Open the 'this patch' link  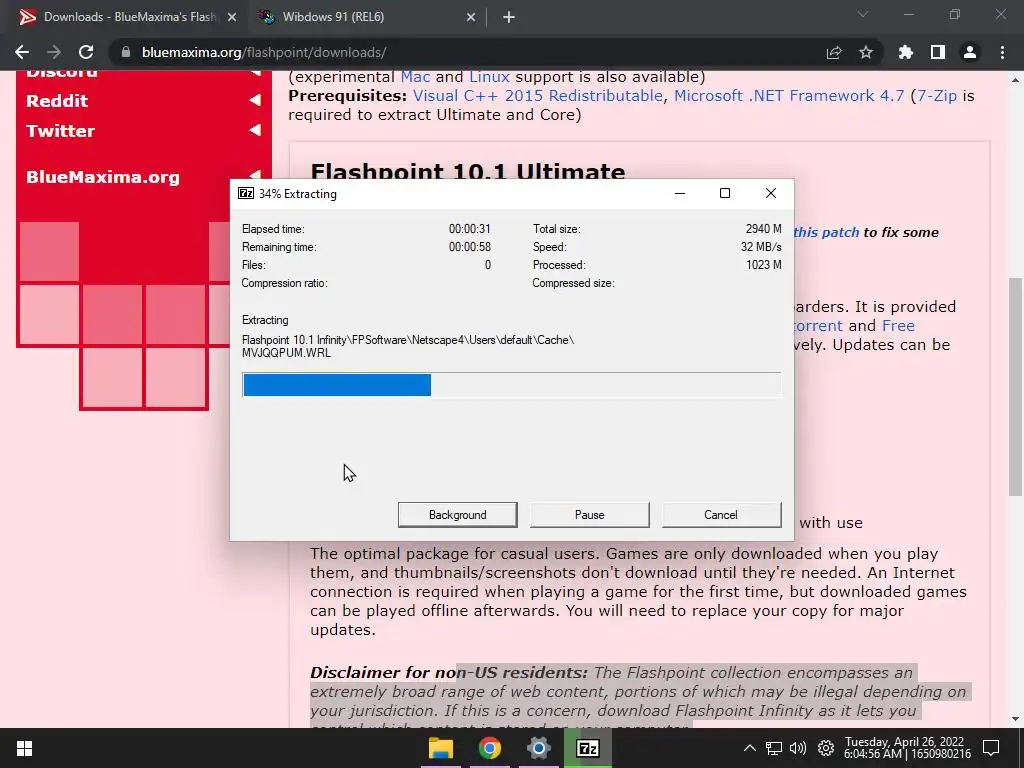pos(826,232)
